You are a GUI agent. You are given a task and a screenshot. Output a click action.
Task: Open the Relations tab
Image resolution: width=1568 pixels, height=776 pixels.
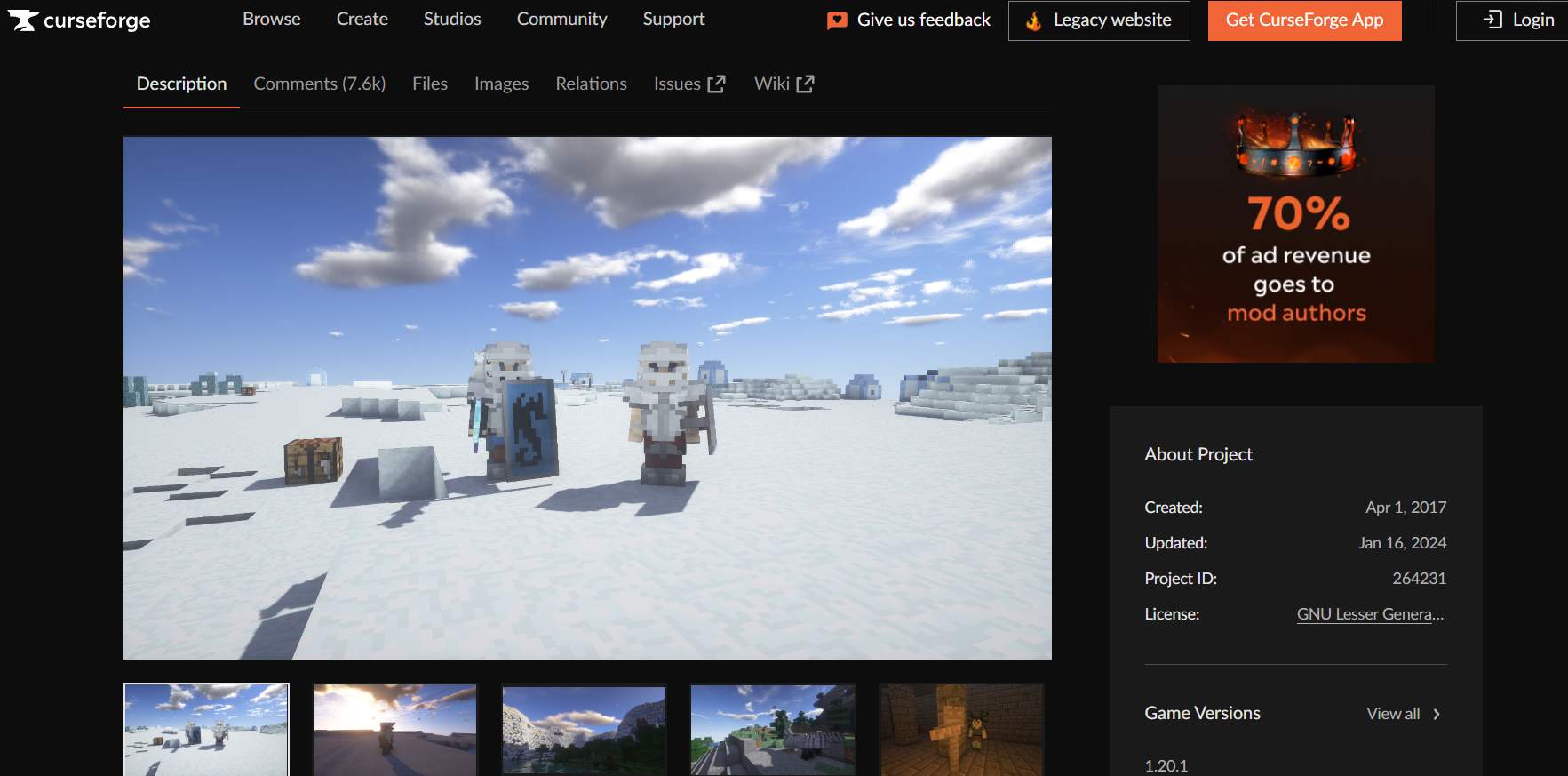591,84
